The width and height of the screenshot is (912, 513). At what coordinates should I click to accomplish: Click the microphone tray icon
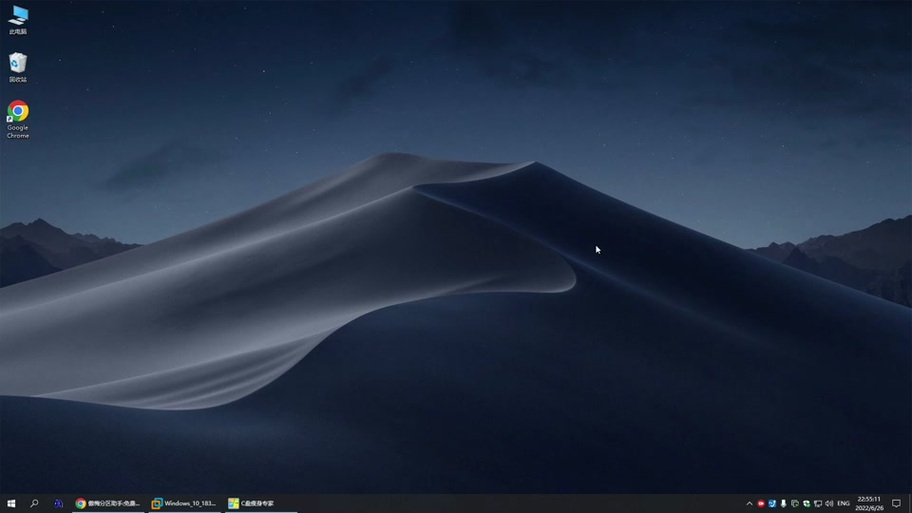pyautogui.click(x=783, y=503)
